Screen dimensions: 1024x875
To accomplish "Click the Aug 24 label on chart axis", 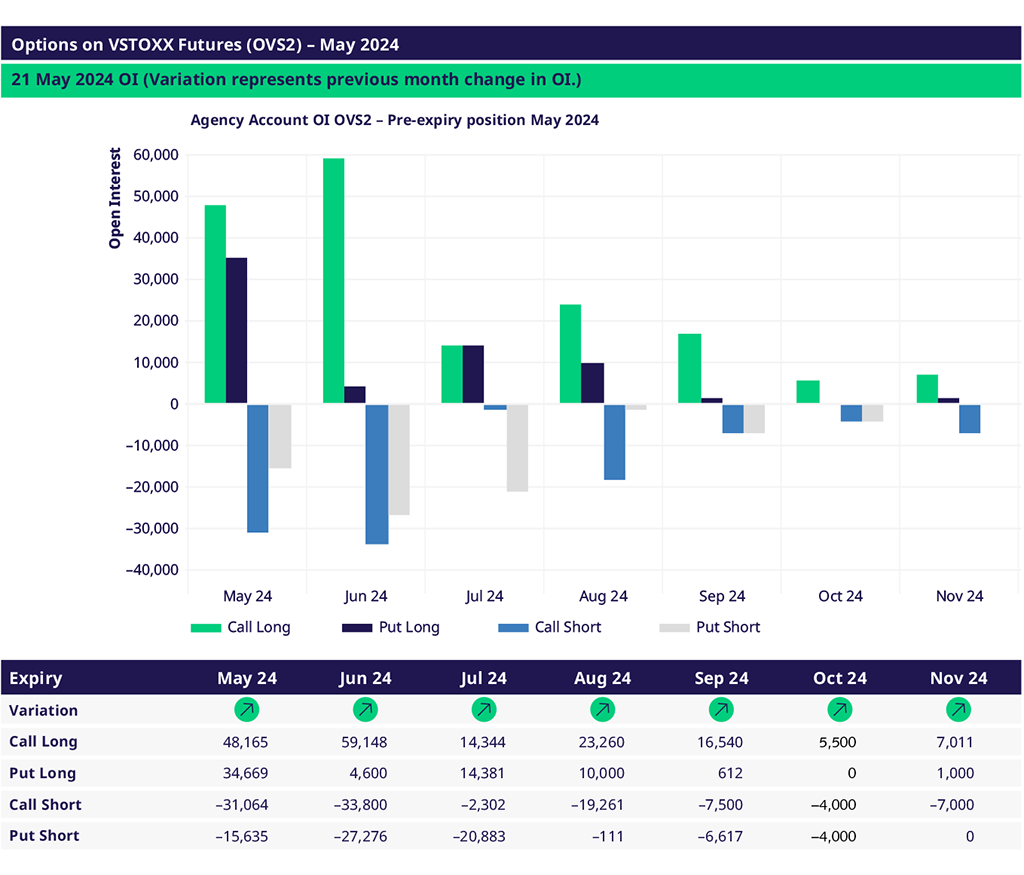I will (x=603, y=596).
